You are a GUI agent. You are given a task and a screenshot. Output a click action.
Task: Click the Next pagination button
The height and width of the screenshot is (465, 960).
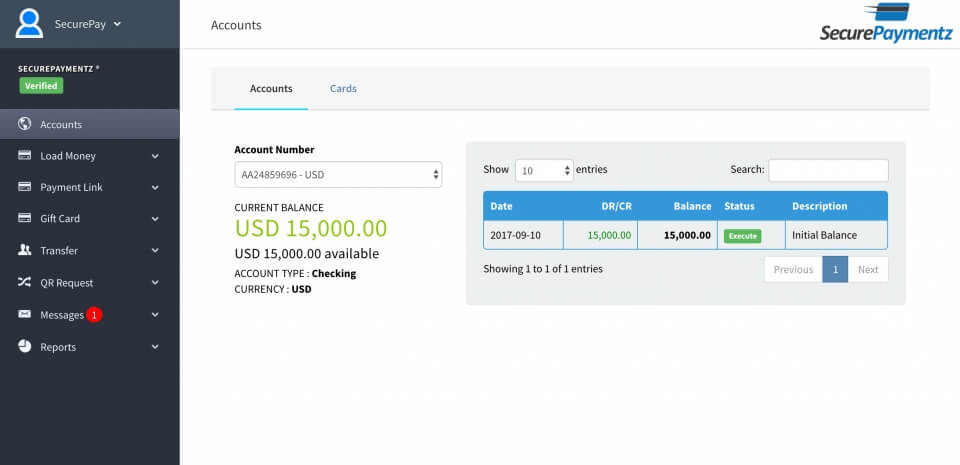click(x=867, y=269)
